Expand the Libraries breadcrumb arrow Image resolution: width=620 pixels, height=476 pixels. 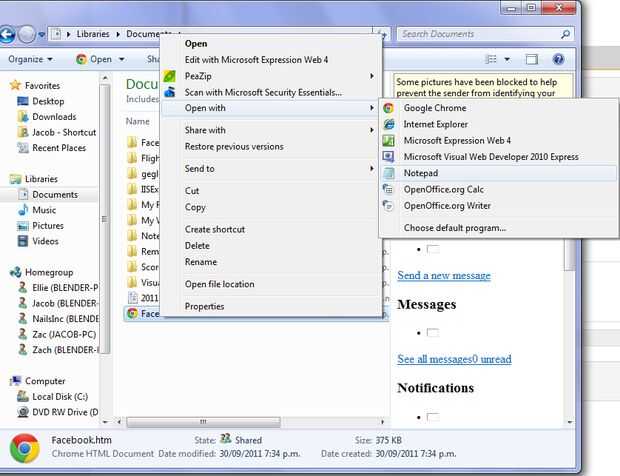[118, 34]
